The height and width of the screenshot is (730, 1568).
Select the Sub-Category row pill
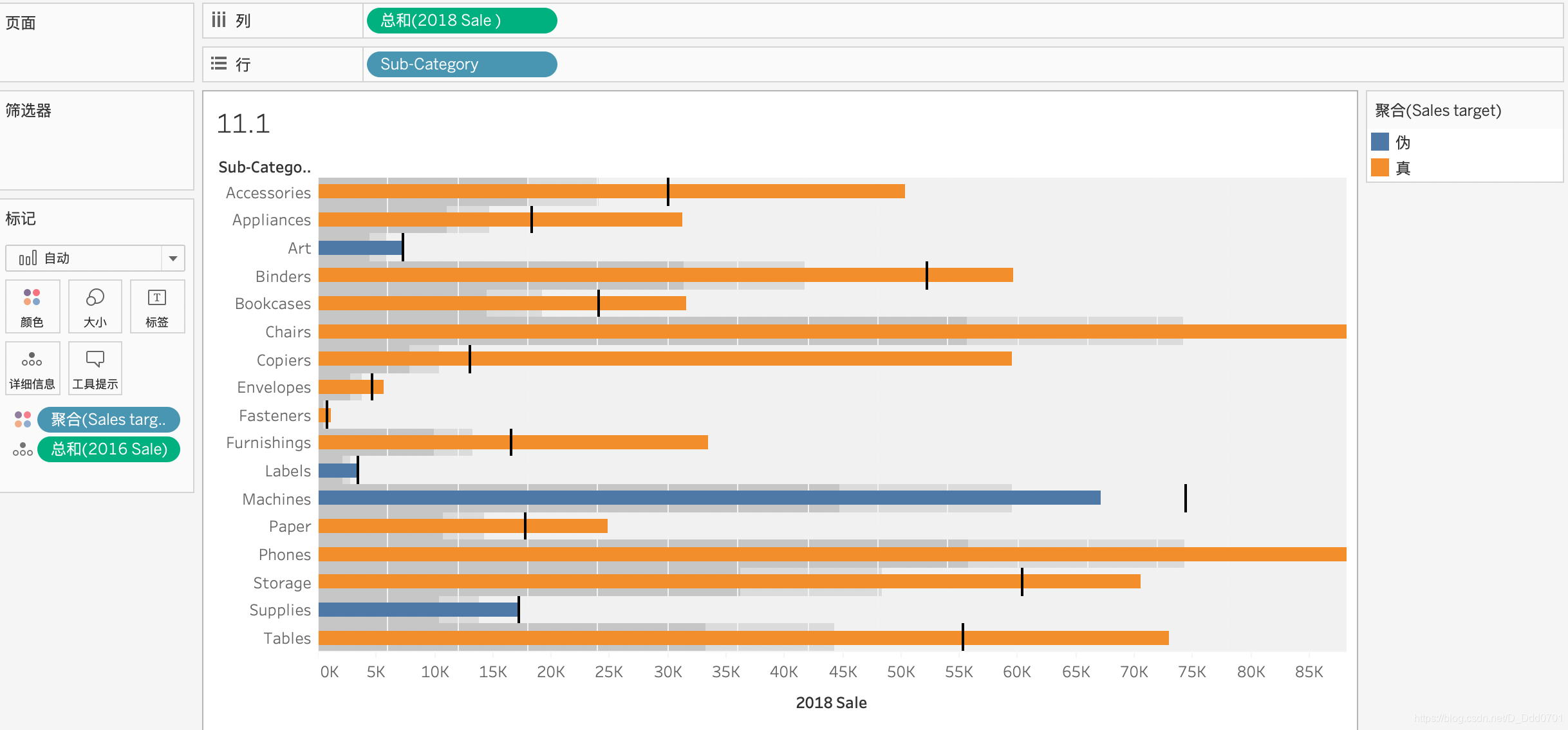(x=462, y=64)
